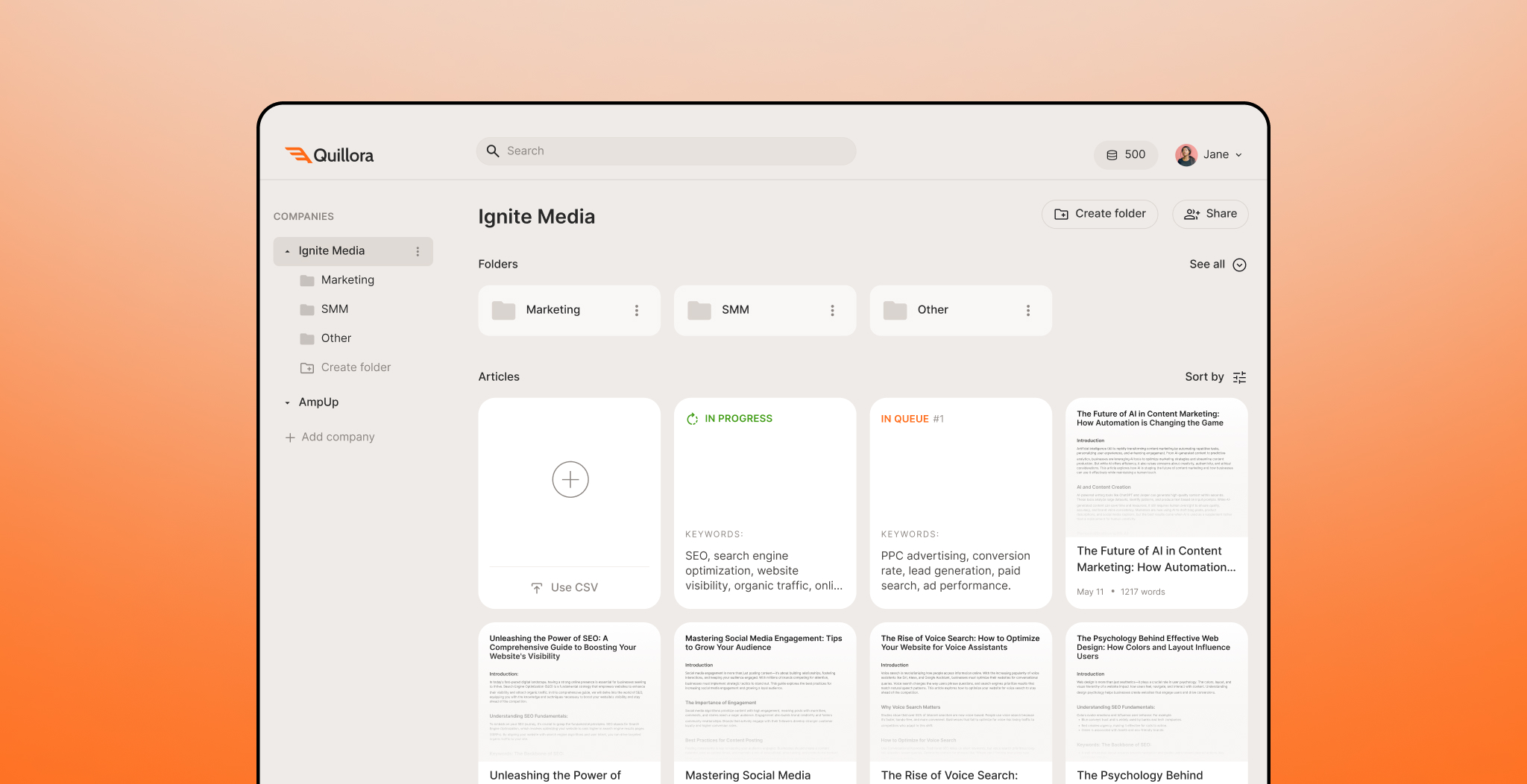Click the Share button

coord(1209,214)
